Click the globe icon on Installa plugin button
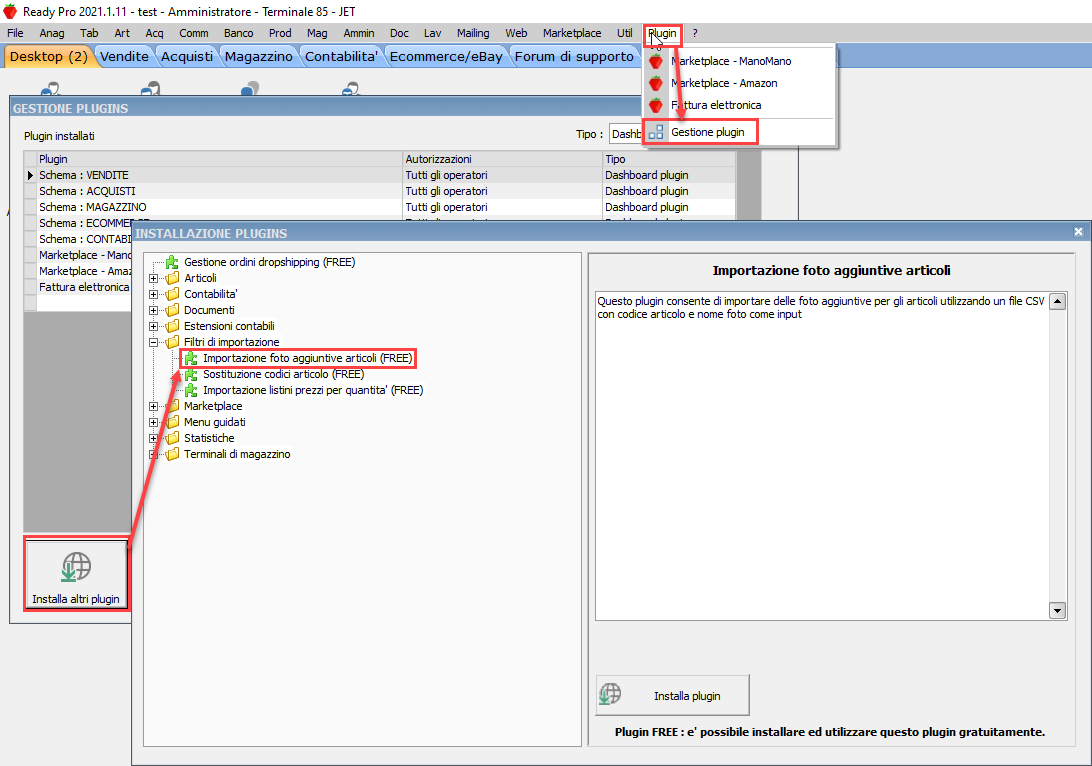This screenshot has height=766, width=1092. 610,694
